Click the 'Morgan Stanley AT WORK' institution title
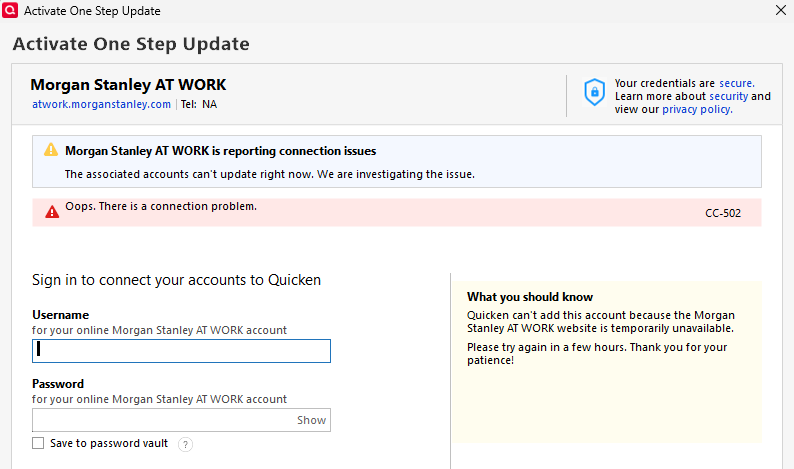 128,85
